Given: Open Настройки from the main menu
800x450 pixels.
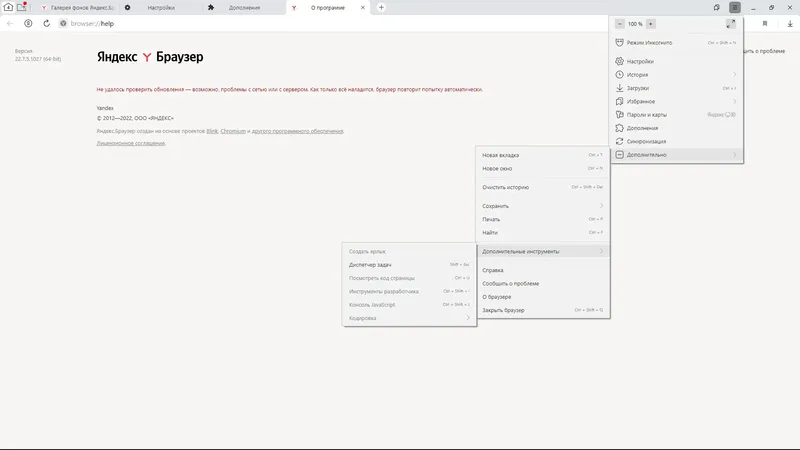Looking at the screenshot, I should click(677, 61).
